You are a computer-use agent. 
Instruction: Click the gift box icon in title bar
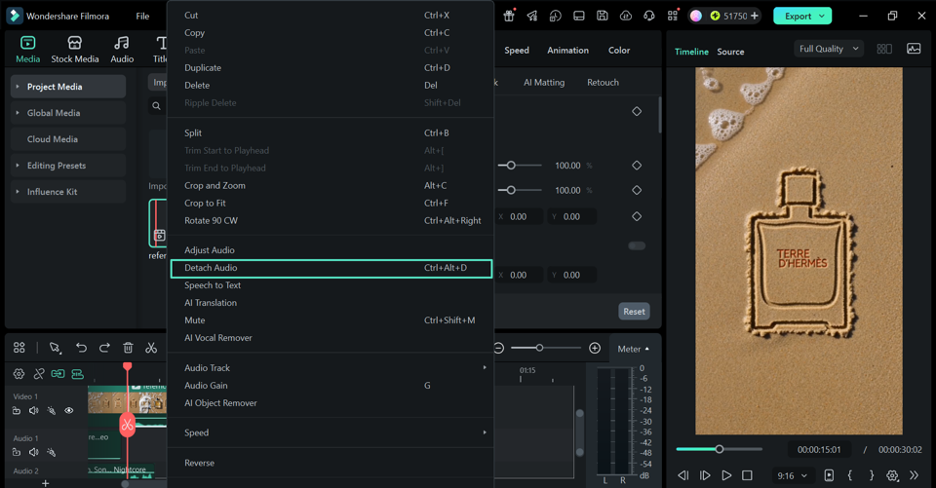[509, 16]
